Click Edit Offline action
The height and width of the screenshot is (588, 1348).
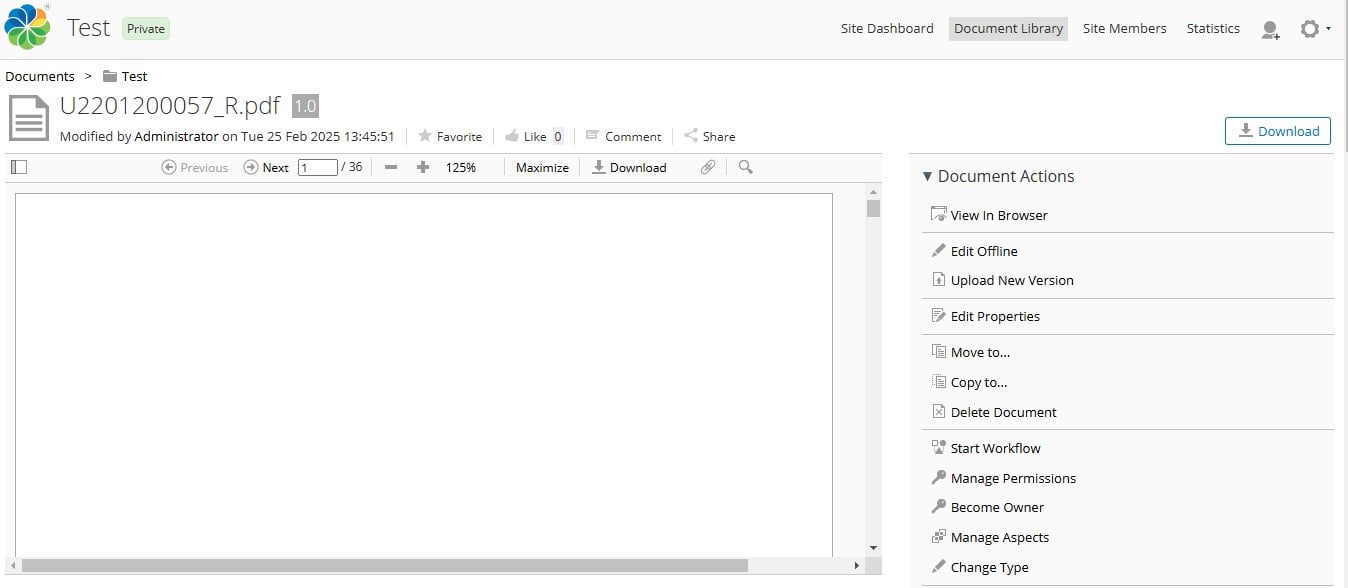[x=974, y=251]
